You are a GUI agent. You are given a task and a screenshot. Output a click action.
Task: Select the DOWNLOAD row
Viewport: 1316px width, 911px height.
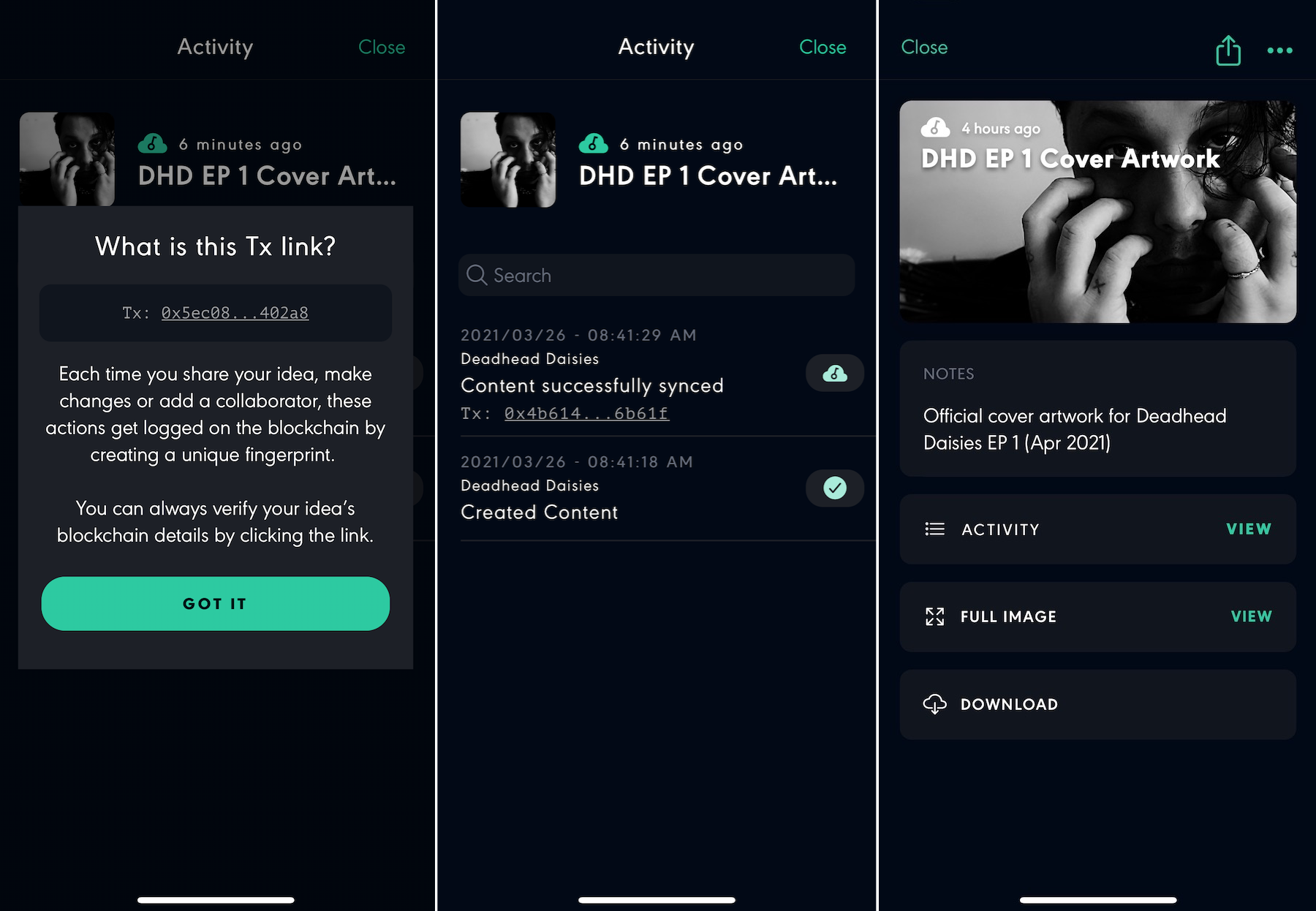pos(1097,704)
